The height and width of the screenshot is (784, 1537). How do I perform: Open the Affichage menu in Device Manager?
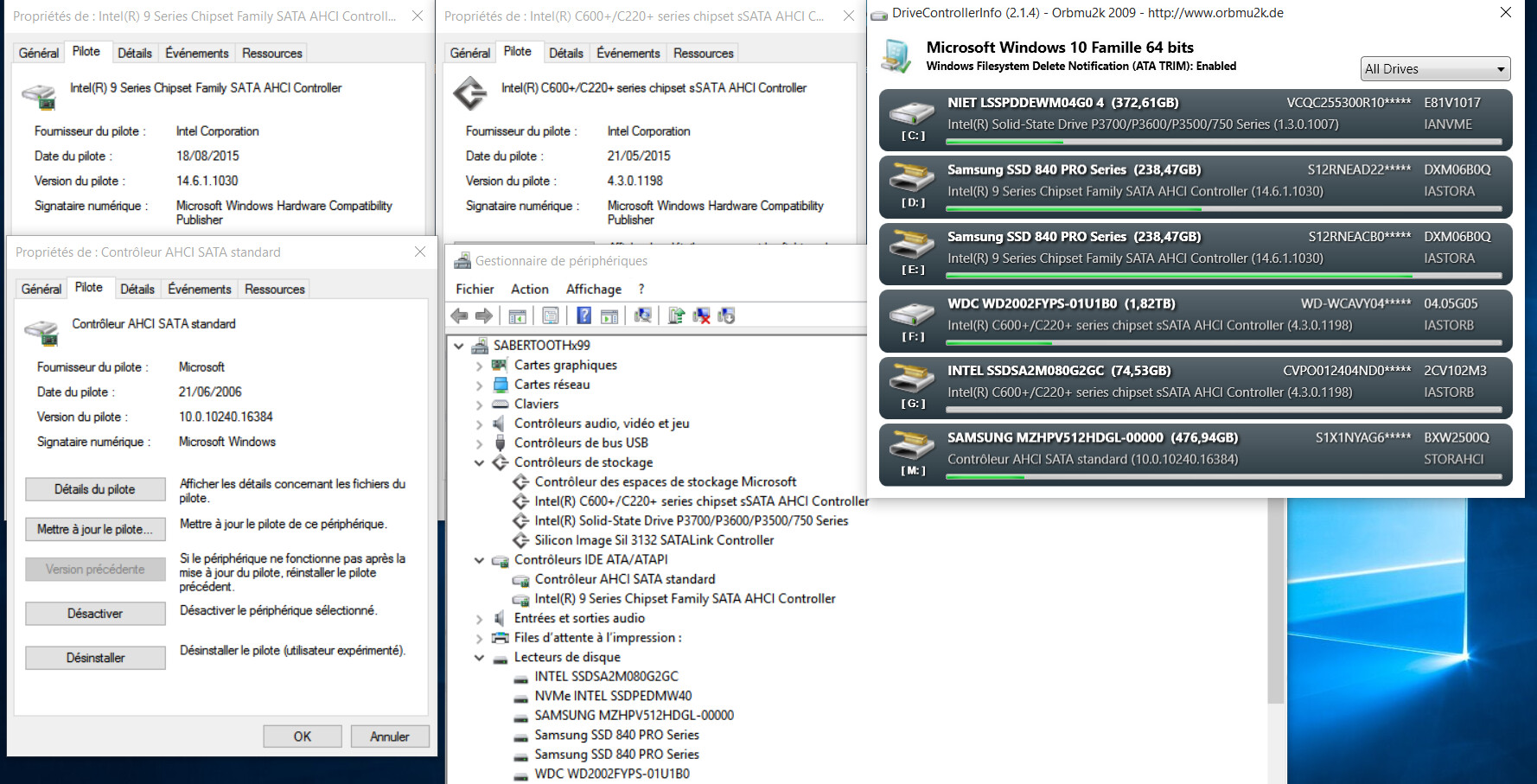coord(594,289)
